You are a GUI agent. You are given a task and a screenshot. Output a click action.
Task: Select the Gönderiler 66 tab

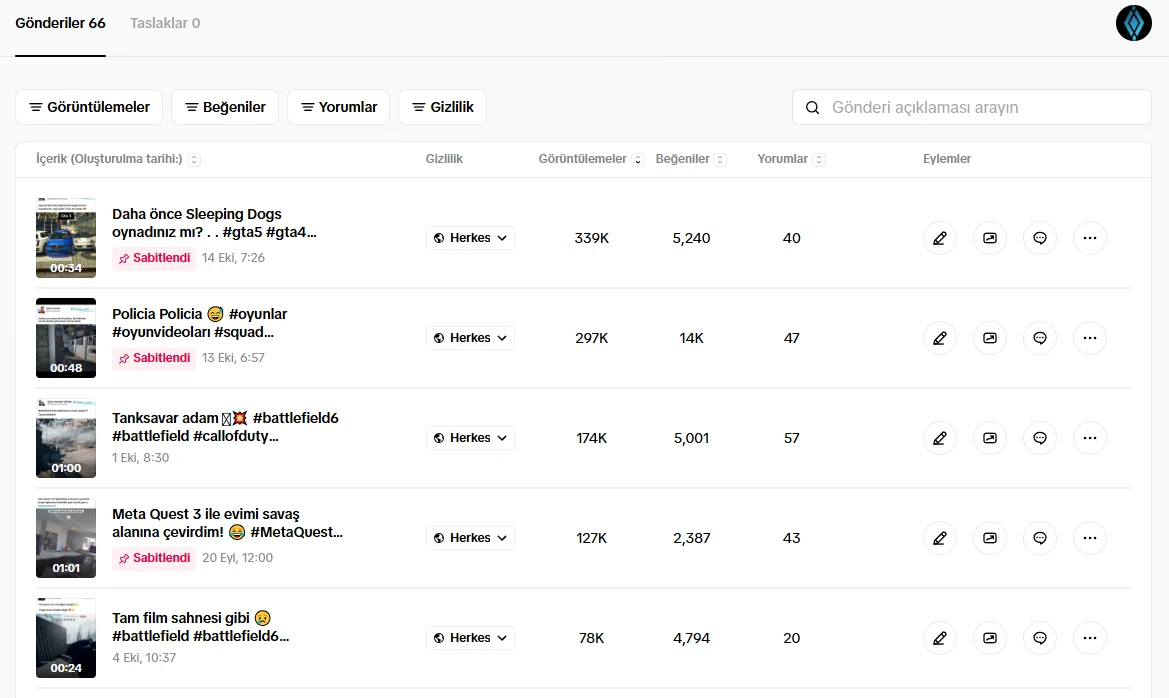click(60, 23)
